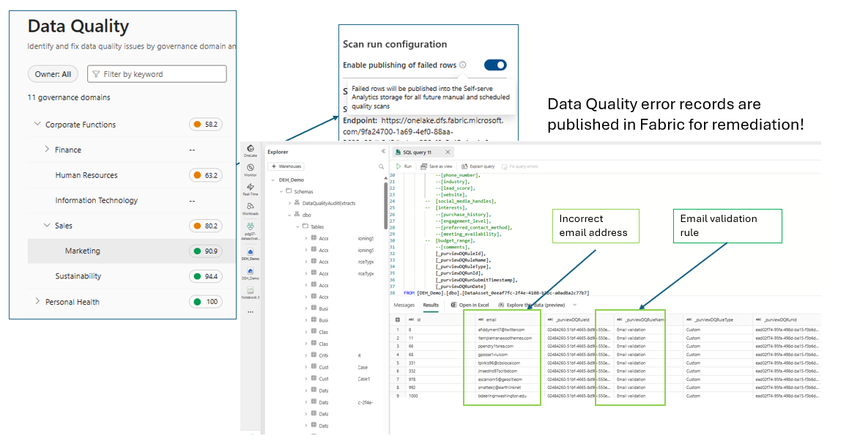Screen dimensions: 860x447
Task: Toggle Enable publishing of failed rows switch
Action: [x=495, y=65]
